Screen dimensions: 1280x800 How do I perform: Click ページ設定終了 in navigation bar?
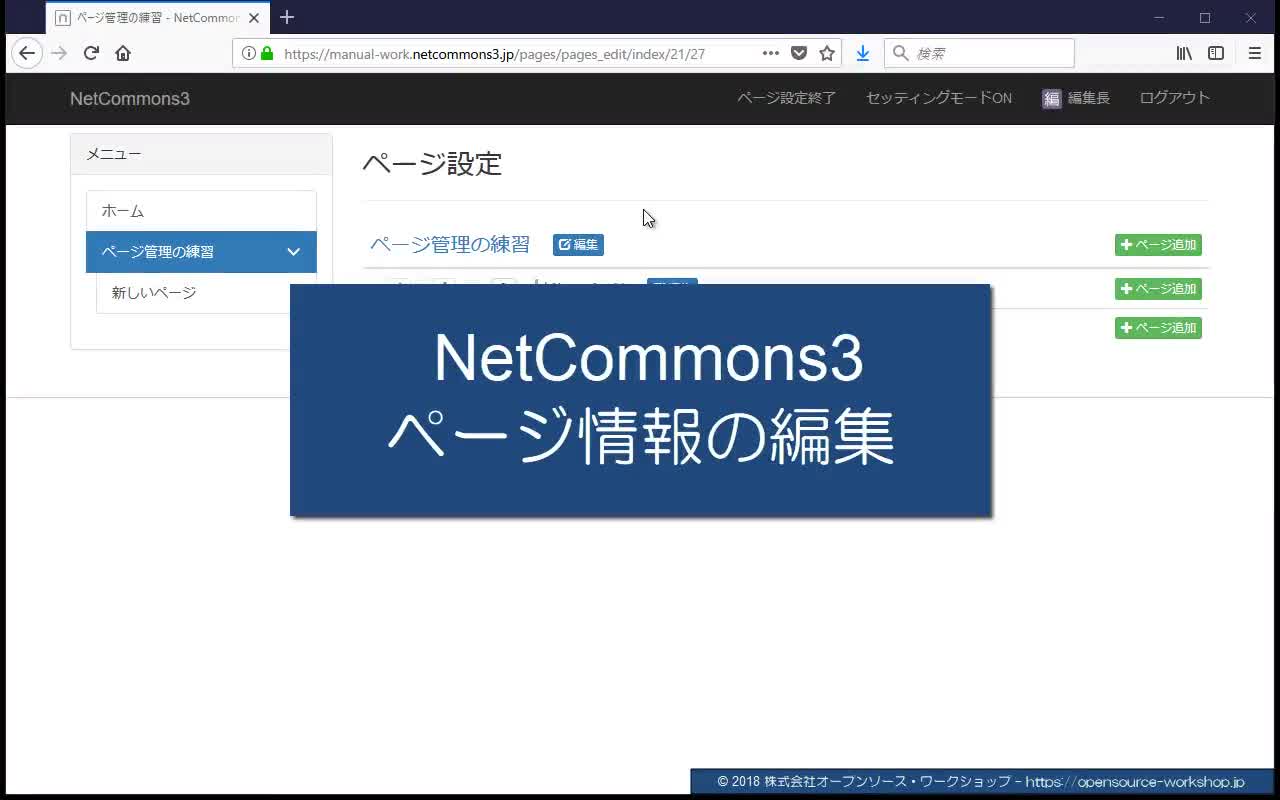point(786,98)
